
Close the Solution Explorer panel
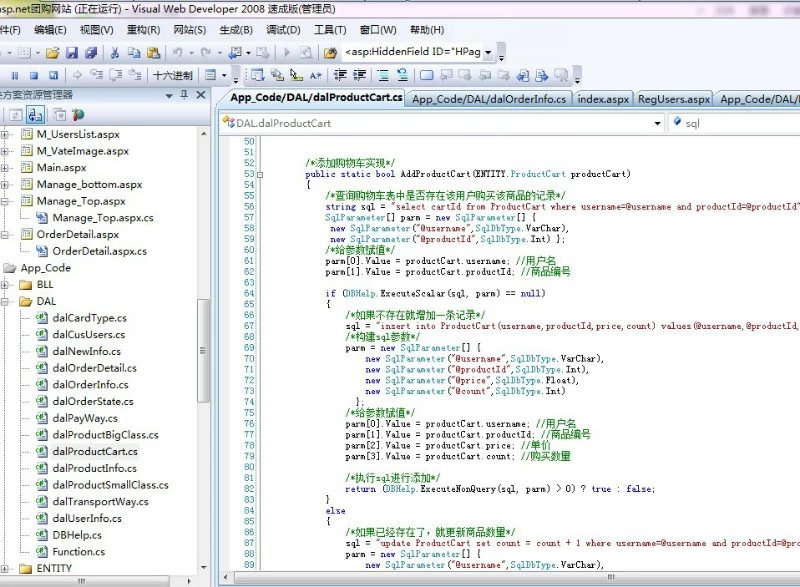[x=201, y=95]
